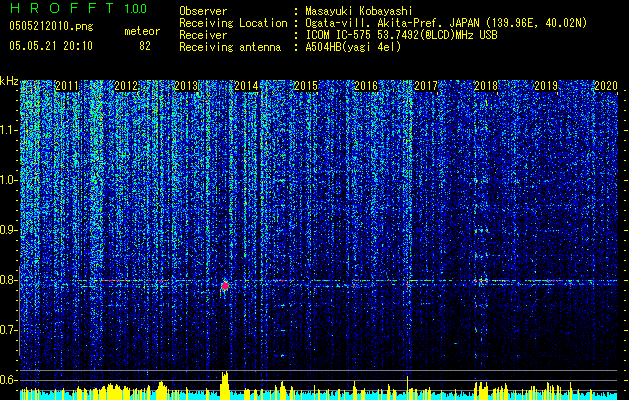Click the 0.9 kHz axis label
Screen dimensions: 629x400
tap(9, 230)
